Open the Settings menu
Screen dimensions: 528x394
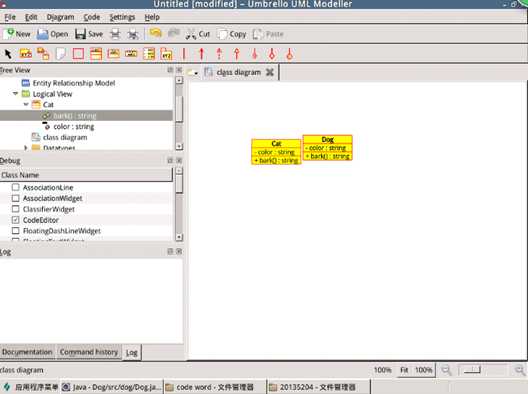click(x=122, y=17)
